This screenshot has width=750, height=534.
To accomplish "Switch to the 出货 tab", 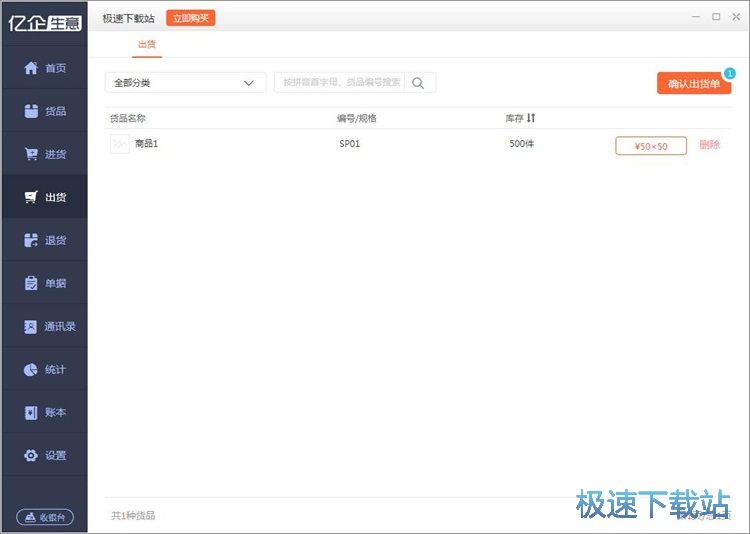I will (x=147, y=44).
